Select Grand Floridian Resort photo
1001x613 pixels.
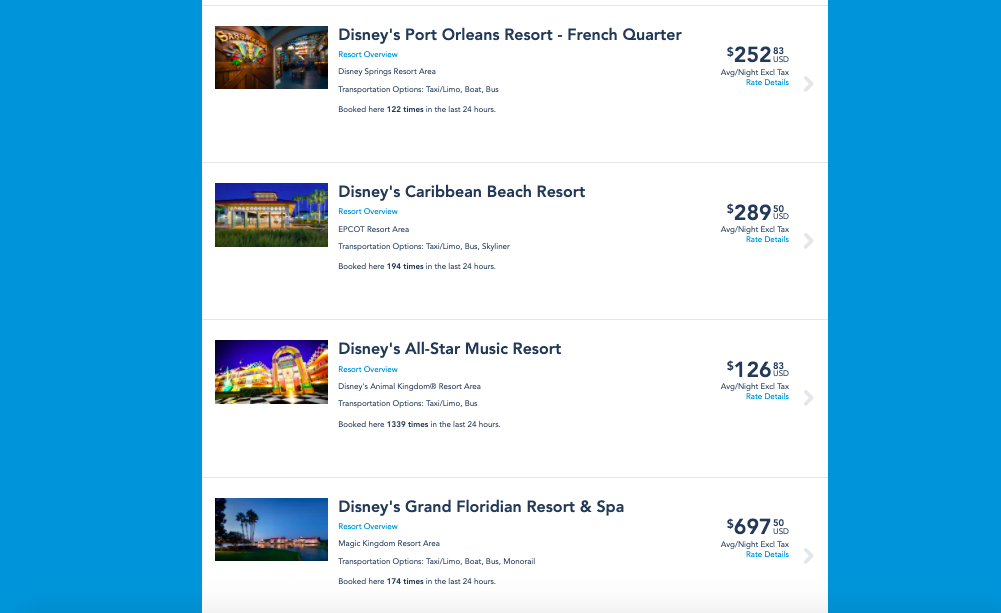[271, 528]
